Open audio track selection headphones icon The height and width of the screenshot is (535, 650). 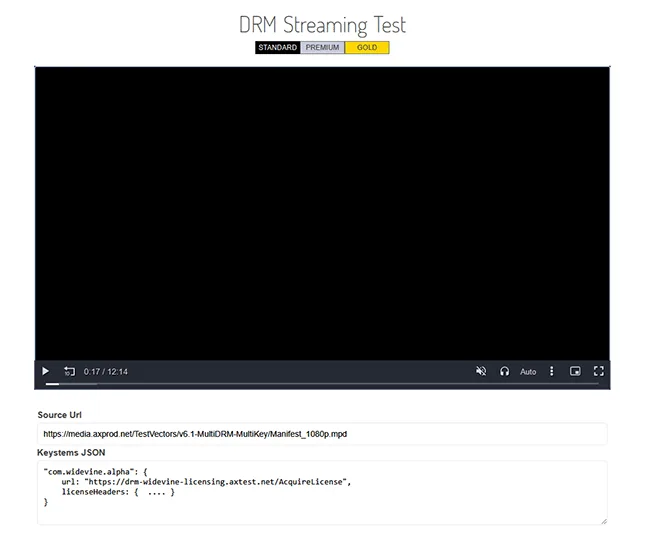(505, 371)
